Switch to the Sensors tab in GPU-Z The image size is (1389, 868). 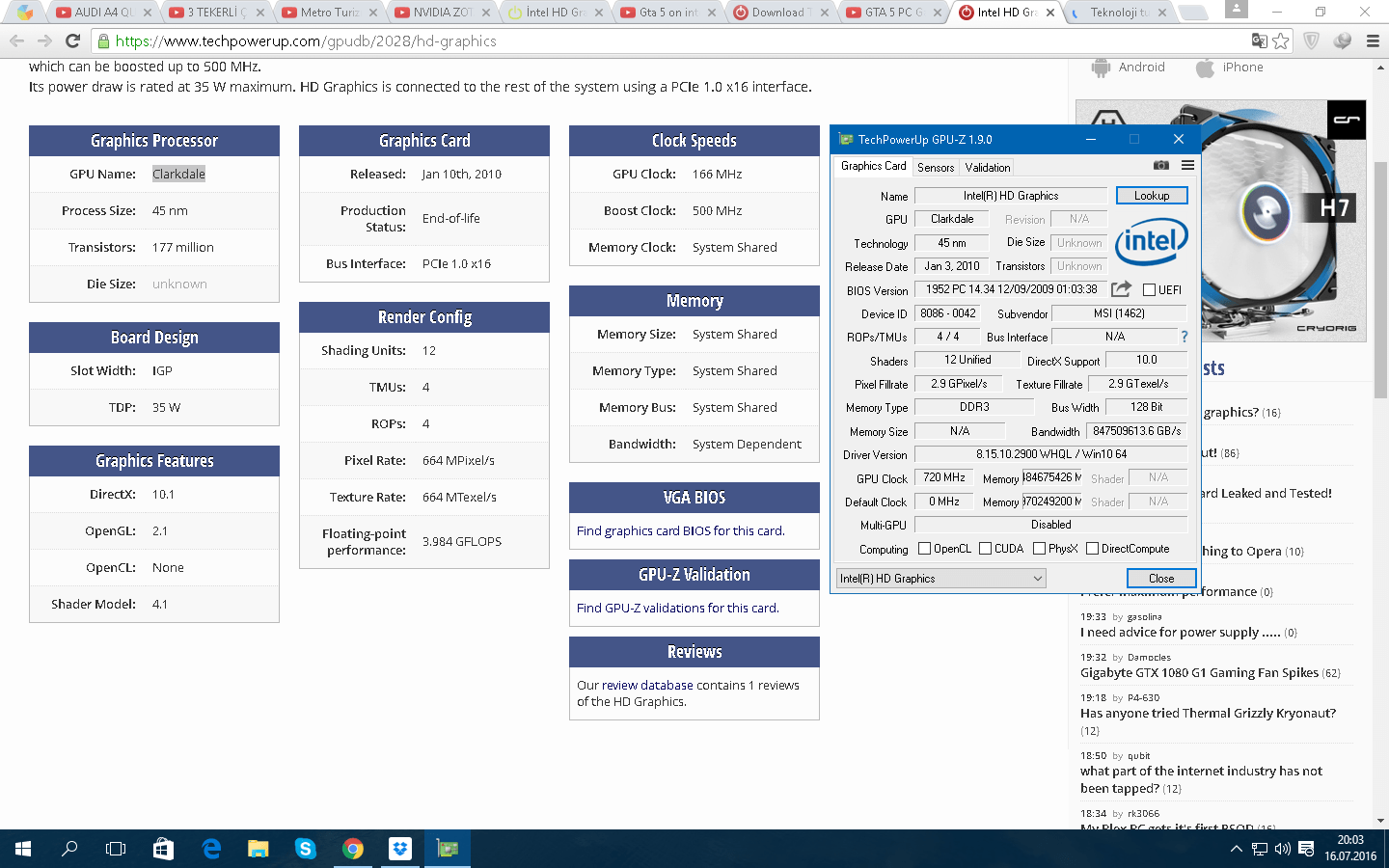(936, 167)
